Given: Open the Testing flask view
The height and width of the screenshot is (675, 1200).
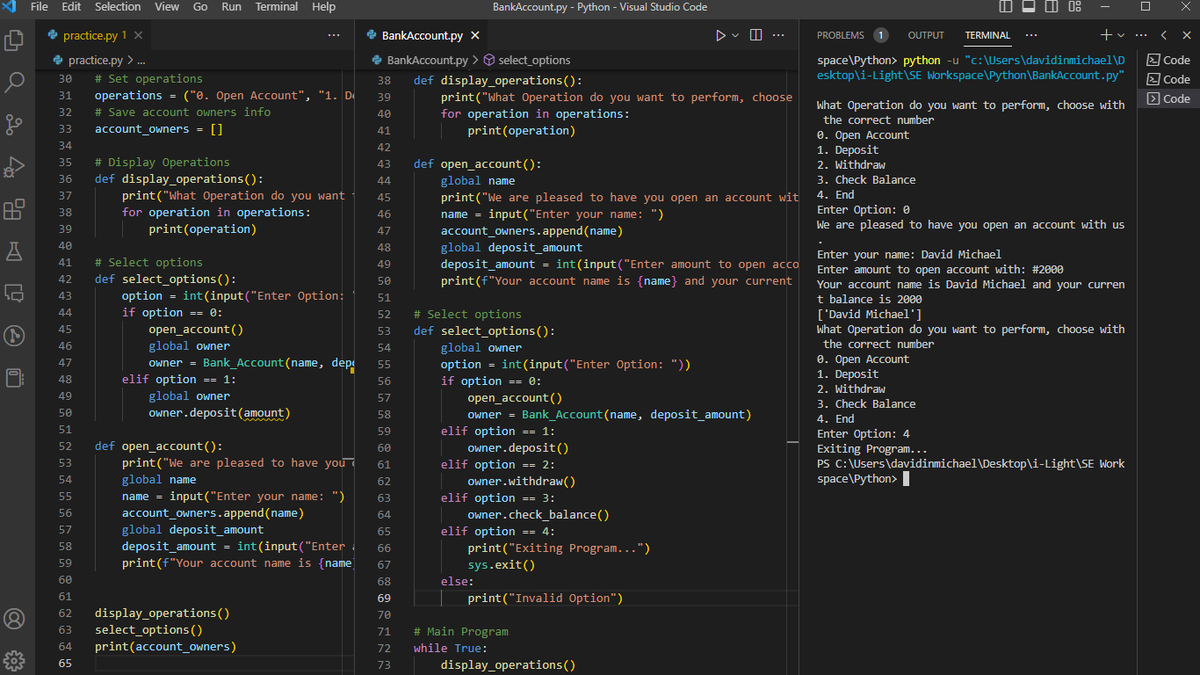Looking at the screenshot, I should 14,251.
